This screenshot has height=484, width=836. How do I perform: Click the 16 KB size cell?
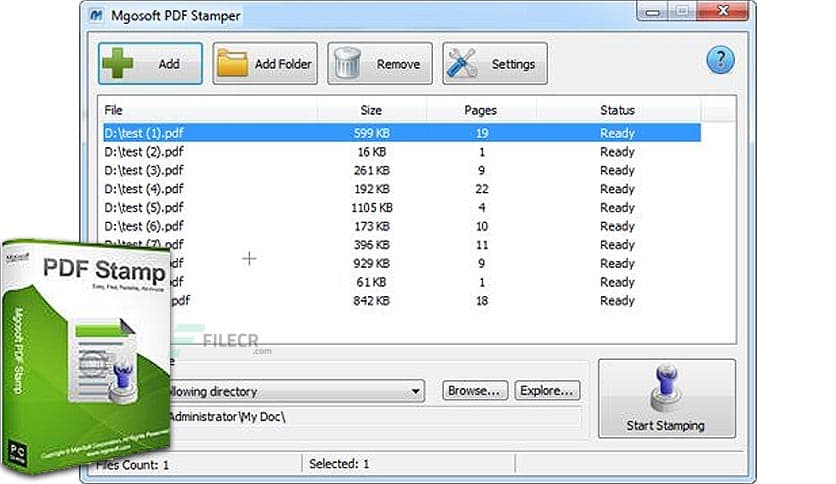point(372,152)
